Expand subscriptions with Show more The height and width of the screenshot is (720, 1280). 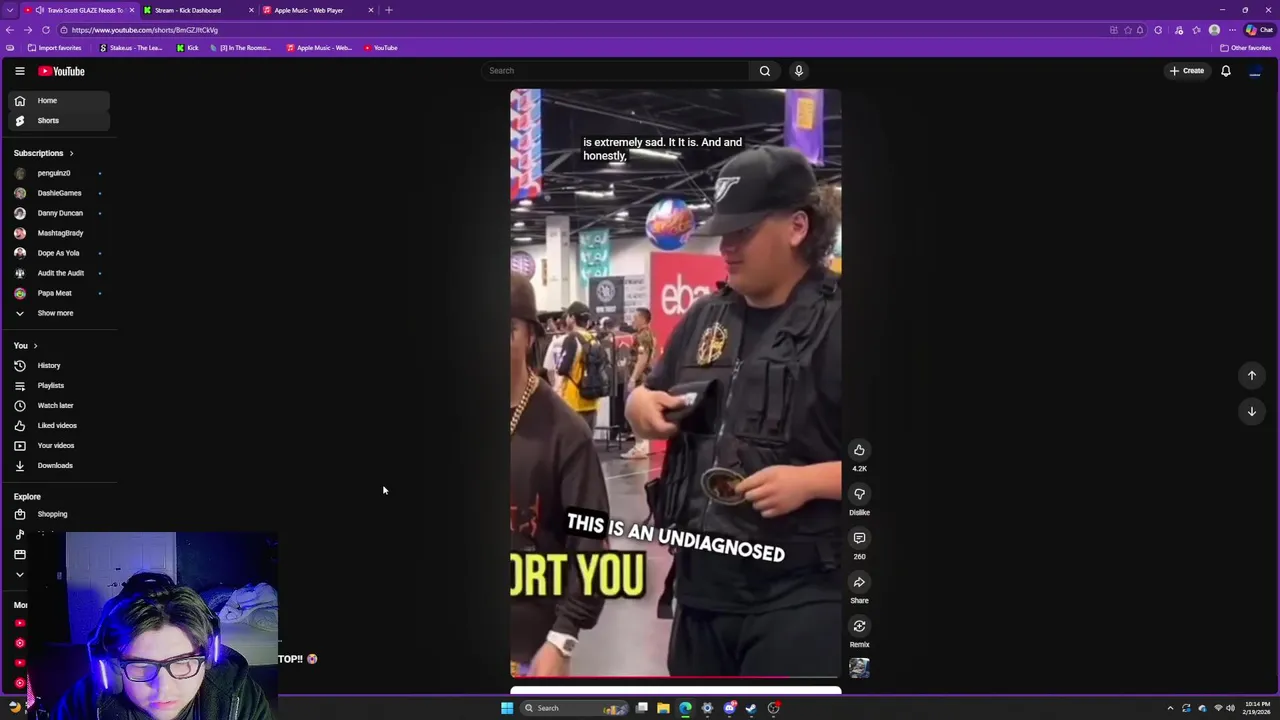(59, 313)
